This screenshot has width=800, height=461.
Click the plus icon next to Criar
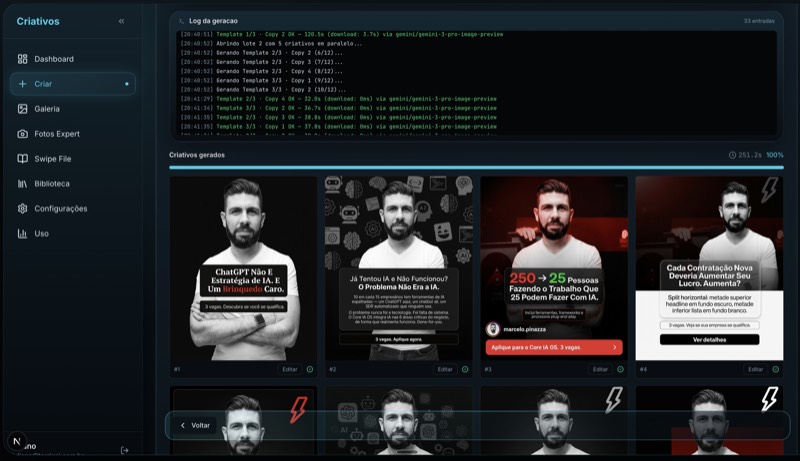[x=22, y=84]
